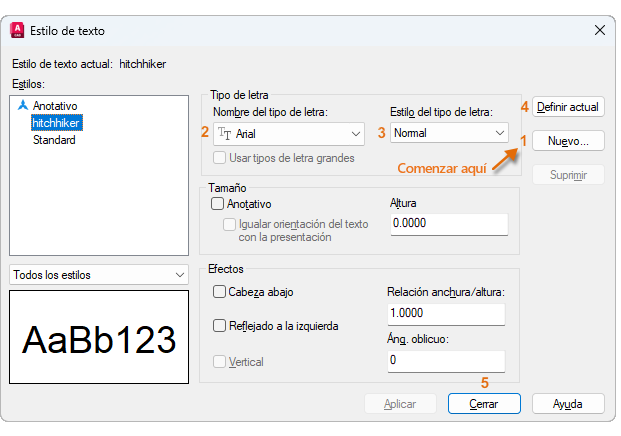The width and height of the screenshot is (621, 436).
Task: Enable the Anotativo checkbox
Action: 218,204
